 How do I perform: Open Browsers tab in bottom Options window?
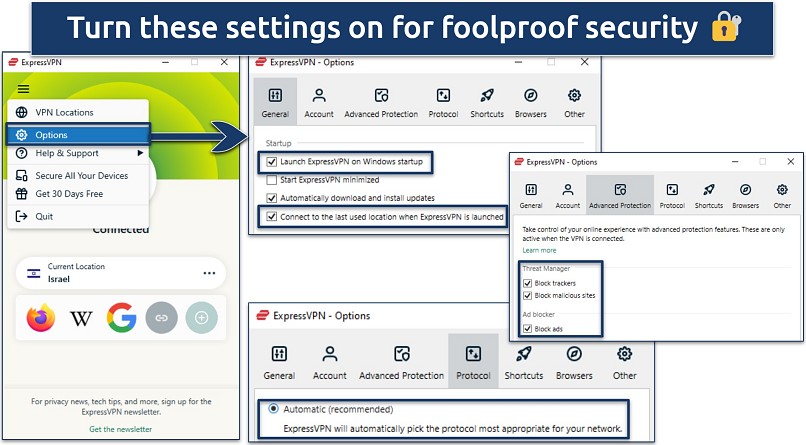coord(574,363)
